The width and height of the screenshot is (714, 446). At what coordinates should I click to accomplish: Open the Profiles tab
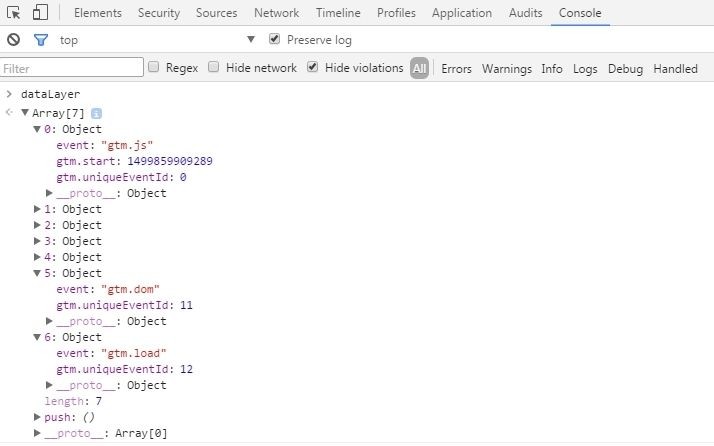pos(396,13)
